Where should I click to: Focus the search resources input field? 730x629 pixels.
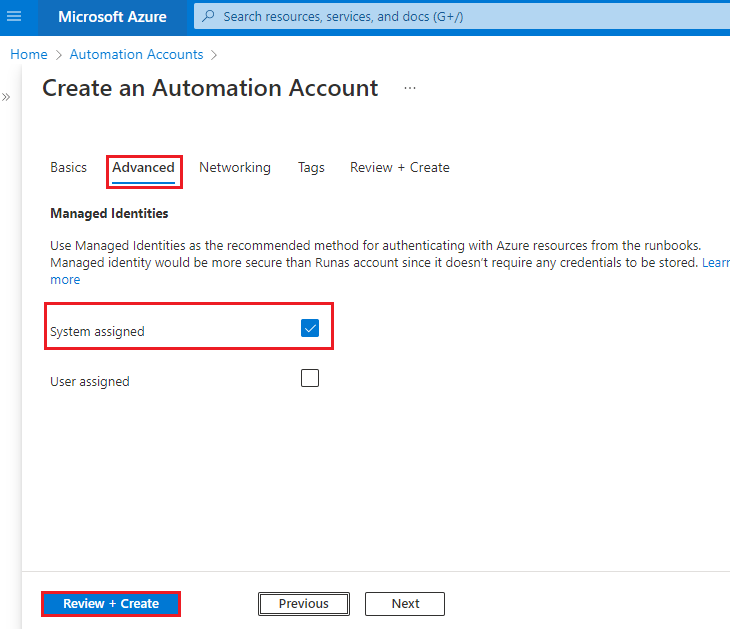450,17
